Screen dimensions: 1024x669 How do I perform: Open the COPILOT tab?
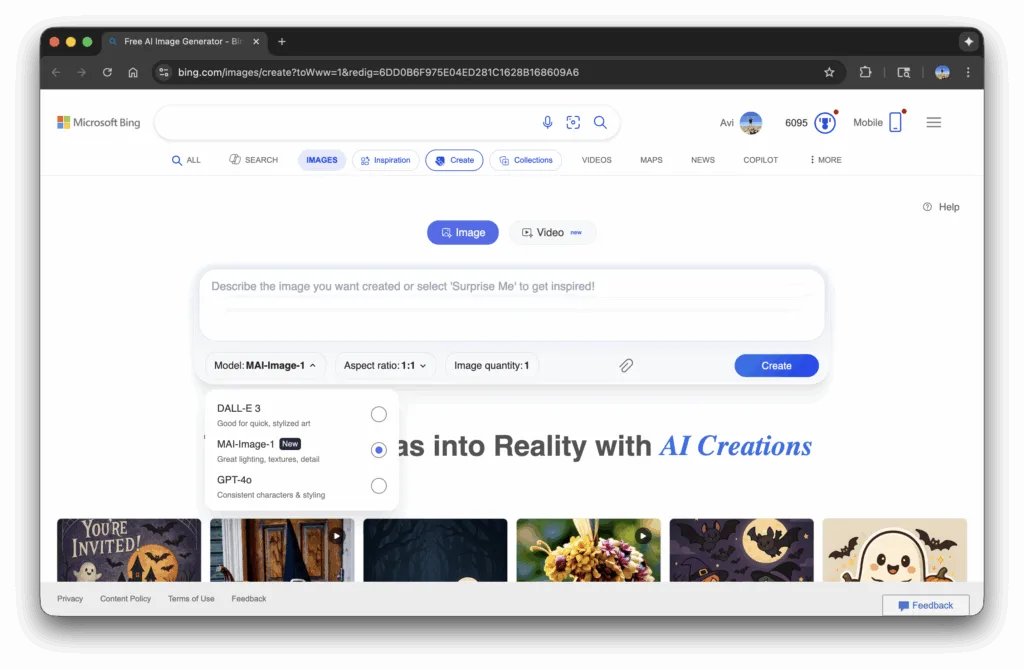[761, 160]
